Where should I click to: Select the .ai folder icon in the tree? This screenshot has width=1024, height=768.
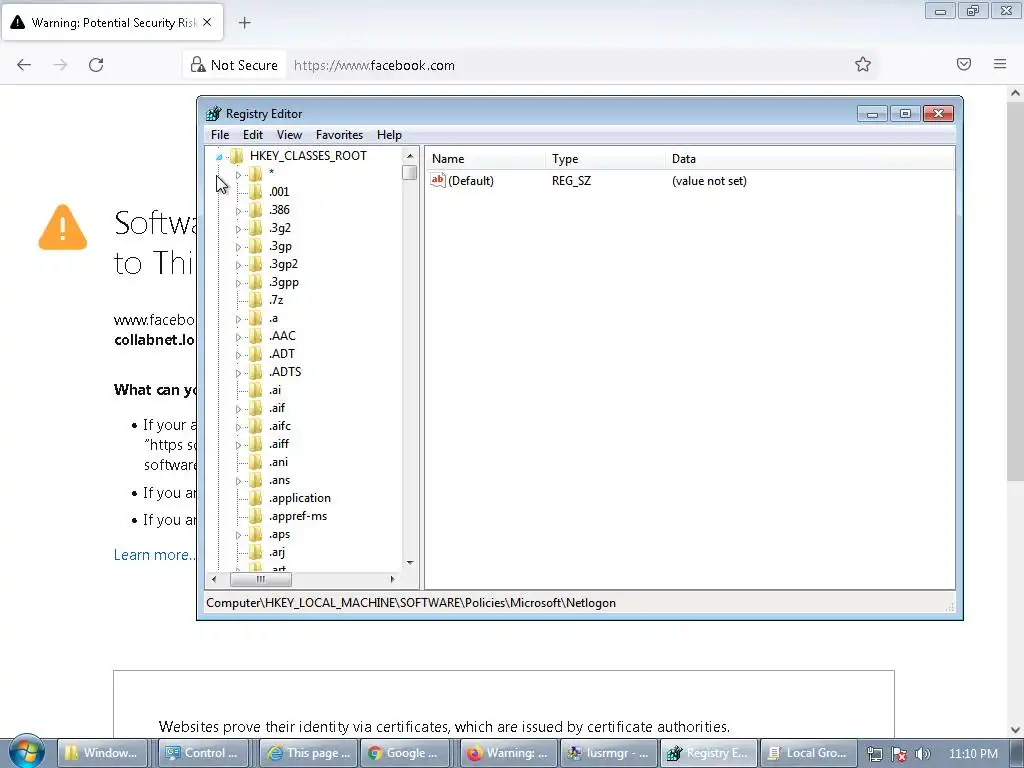[255, 390]
